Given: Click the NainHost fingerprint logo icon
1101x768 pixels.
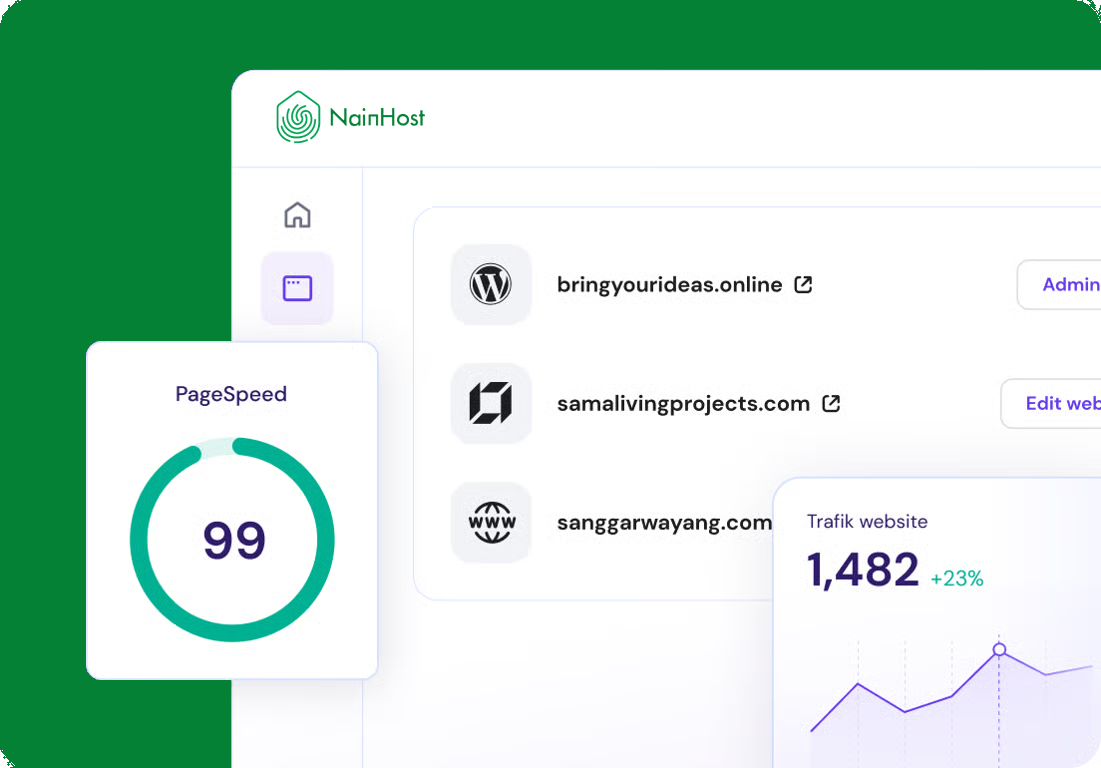Looking at the screenshot, I should [298, 117].
